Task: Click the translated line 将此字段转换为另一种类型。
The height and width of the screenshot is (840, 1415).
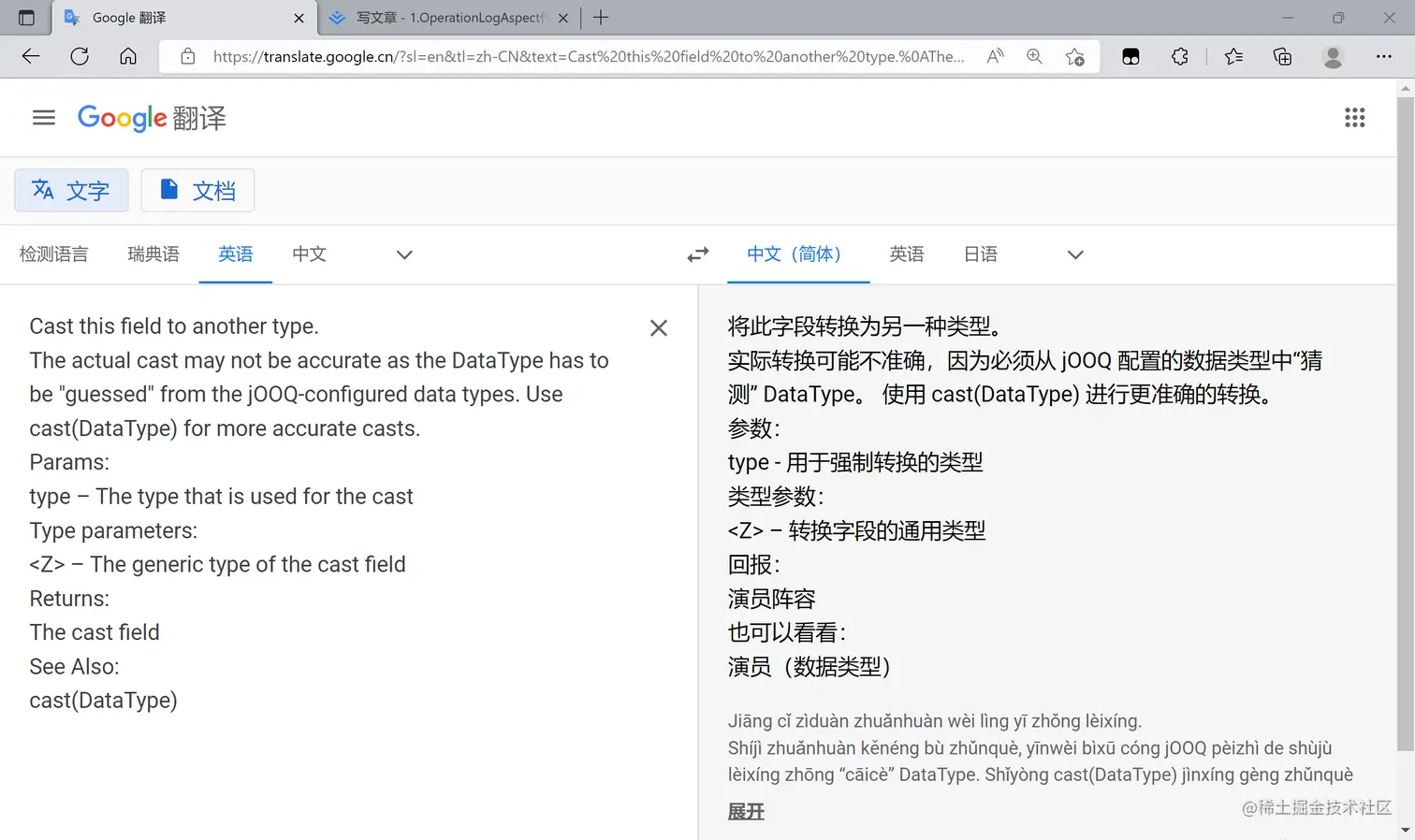Action: [867, 326]
